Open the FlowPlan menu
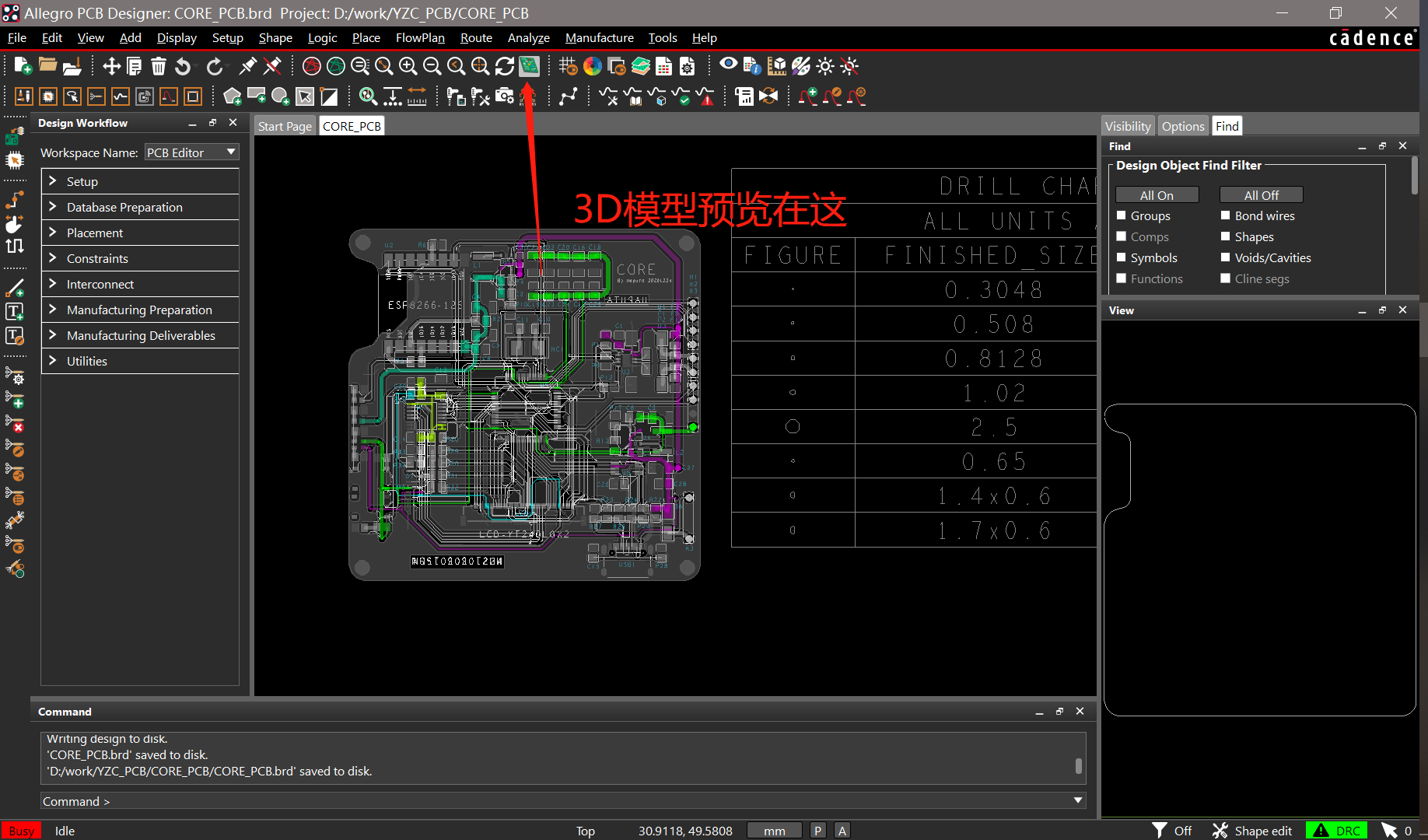 [420, 37]
